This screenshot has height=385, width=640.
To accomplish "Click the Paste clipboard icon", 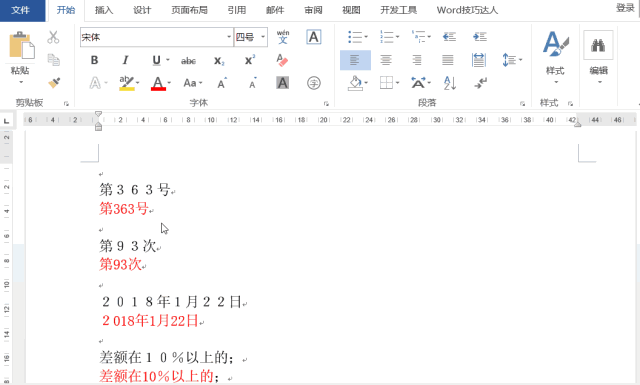I will pyautogui.click(x=22, y=45).
